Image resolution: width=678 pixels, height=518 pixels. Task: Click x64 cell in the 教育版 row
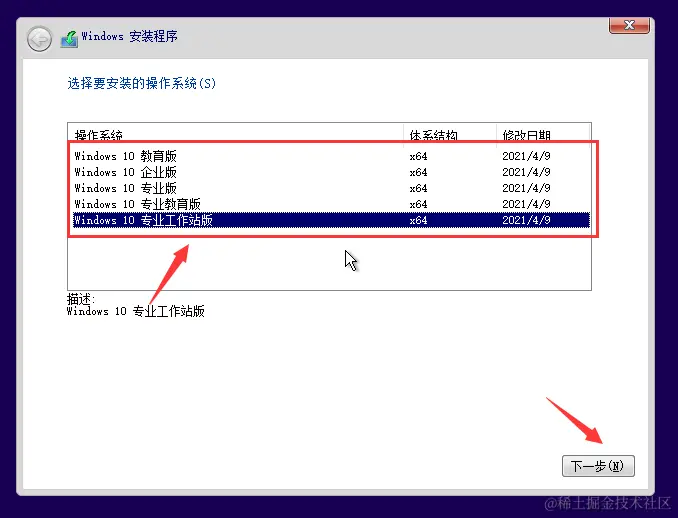[418, 156]
